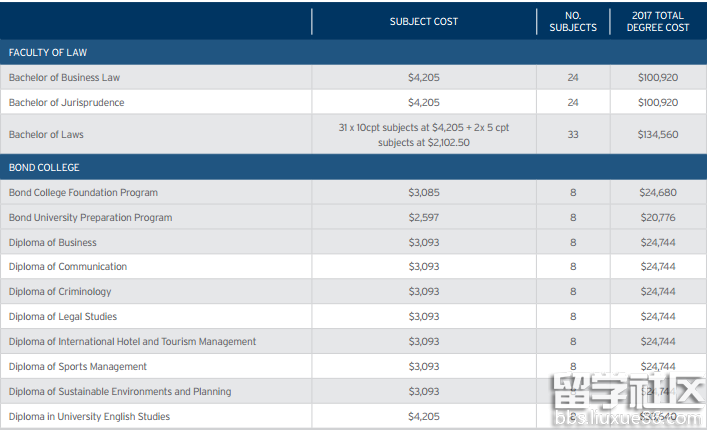
Task: Click the Diploma of Sports Management label
Action: pyautogui.click(x=78, y=366)
